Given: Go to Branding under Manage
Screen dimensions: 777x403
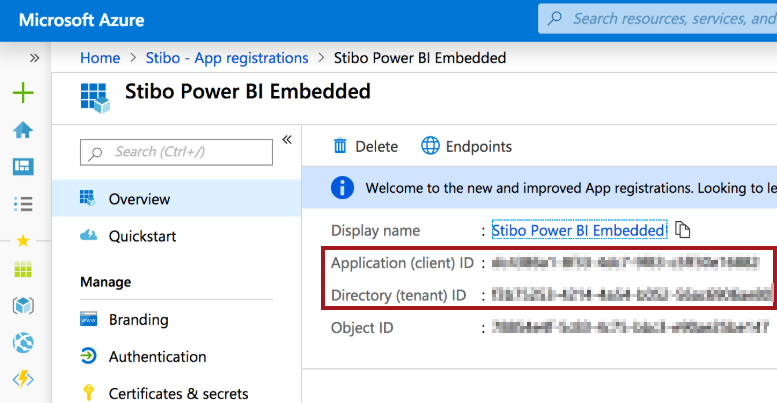Looking at the screenshot, I should click(x=138, y=320).
